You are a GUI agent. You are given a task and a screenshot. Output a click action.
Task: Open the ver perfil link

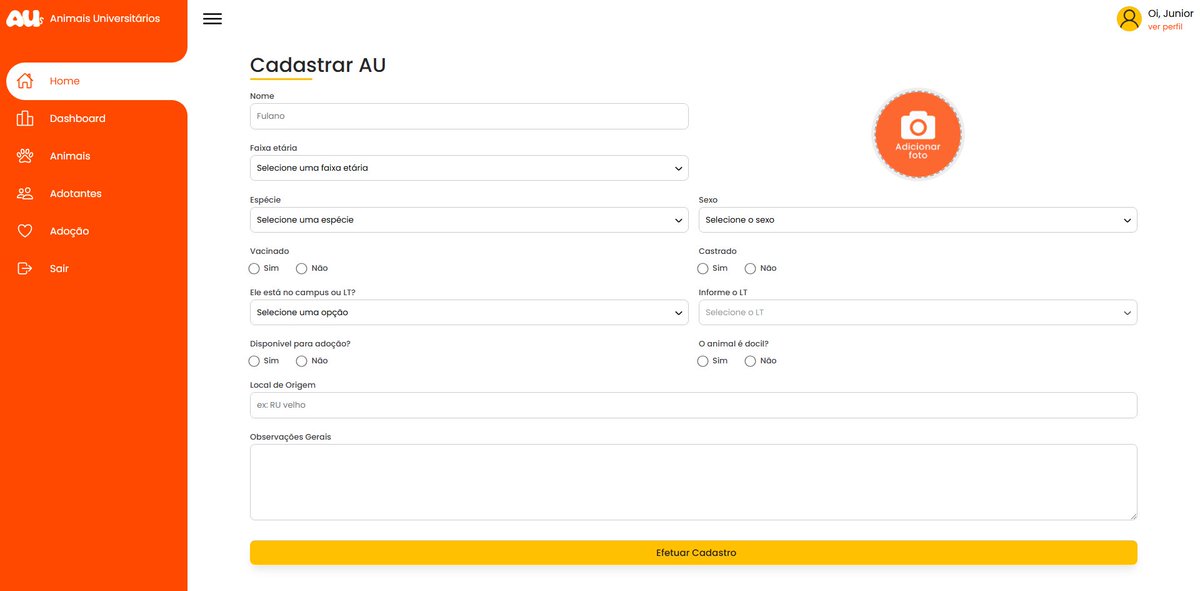point(1165,27)
